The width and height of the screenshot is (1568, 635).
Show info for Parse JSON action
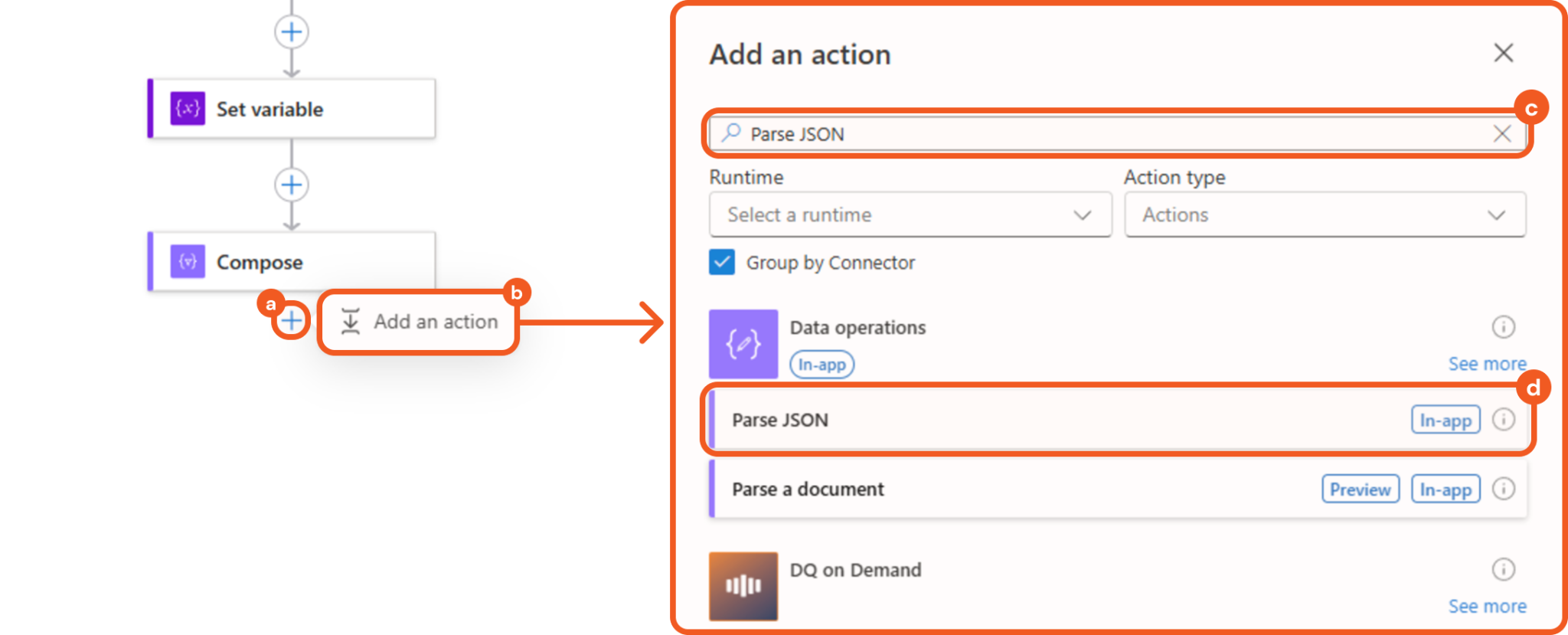(1503, 420)
